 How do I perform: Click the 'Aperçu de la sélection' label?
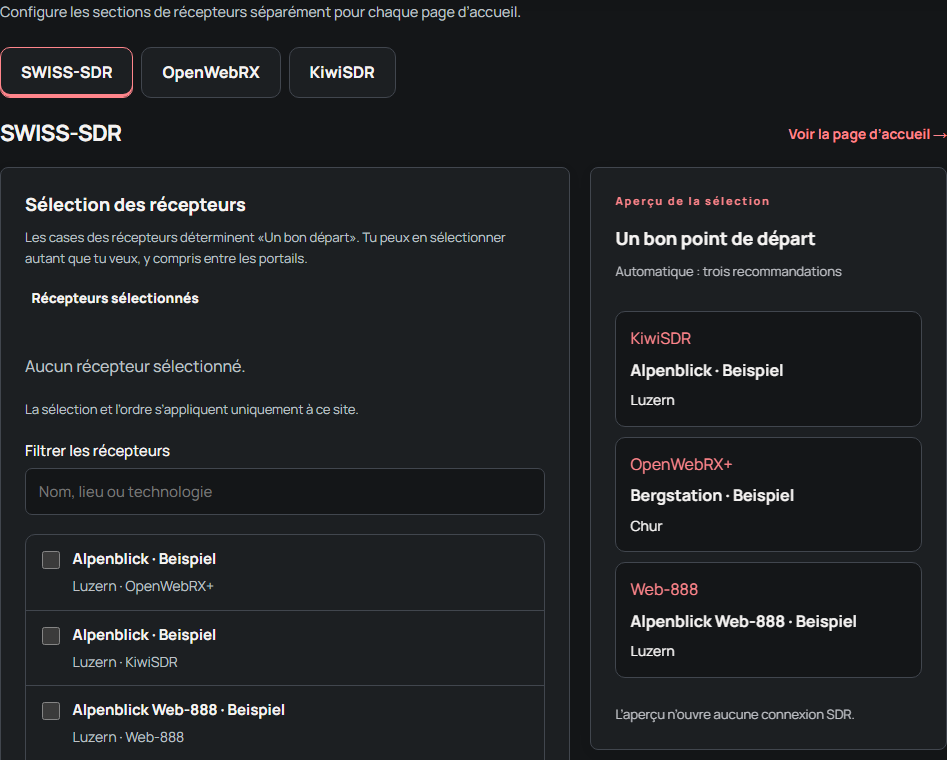692,201
